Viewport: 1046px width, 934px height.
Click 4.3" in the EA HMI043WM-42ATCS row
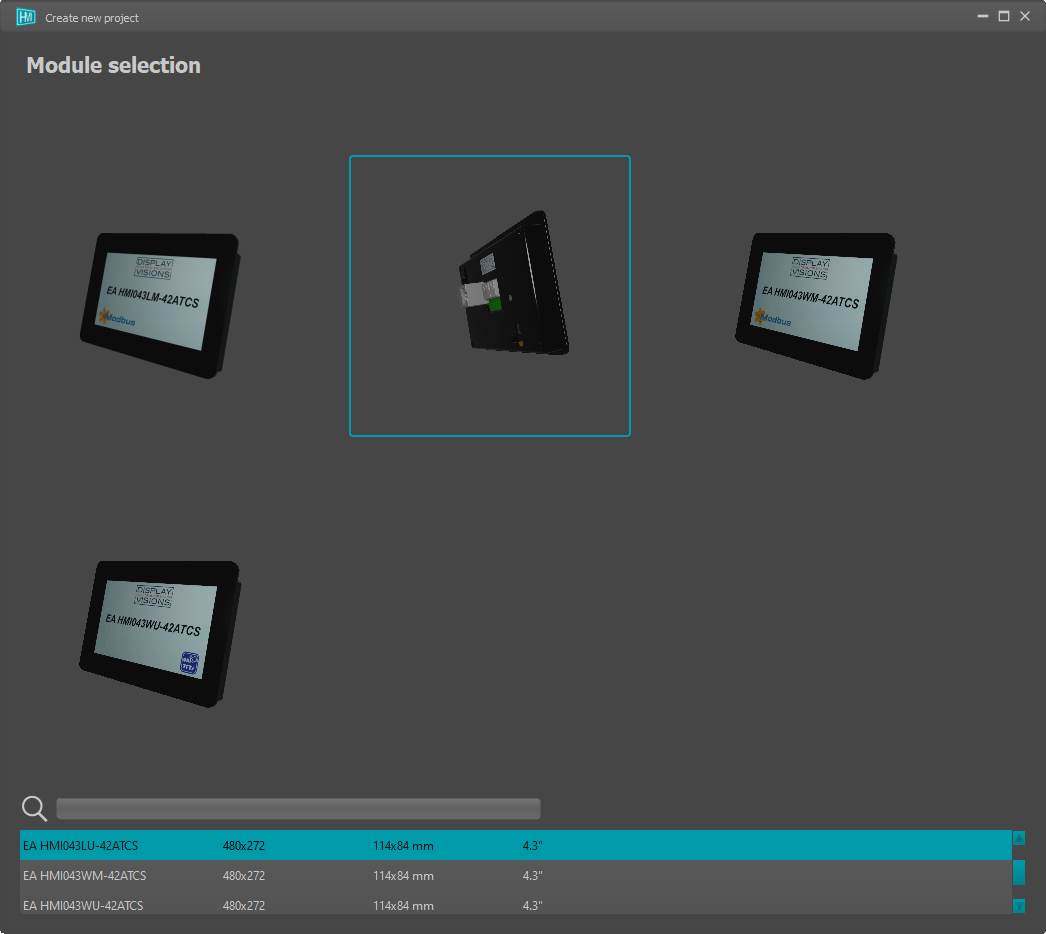coord(532,875)
